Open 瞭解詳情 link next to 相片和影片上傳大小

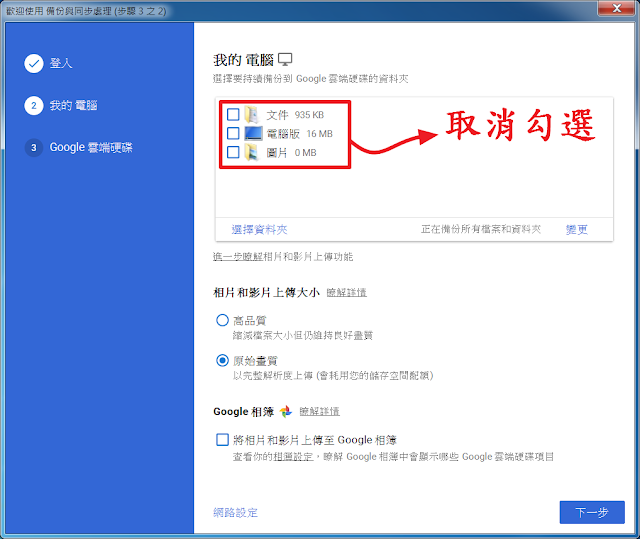pyautogui.click(x=347, y=293)
